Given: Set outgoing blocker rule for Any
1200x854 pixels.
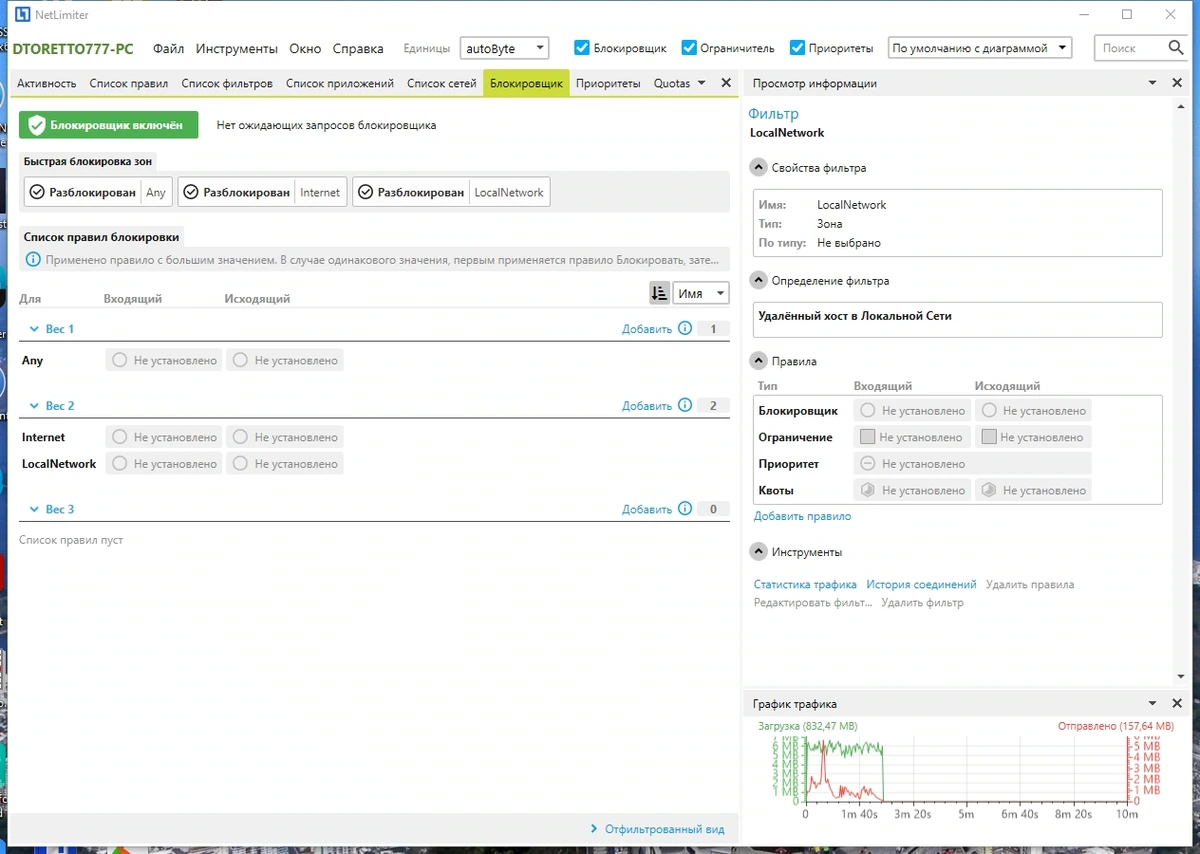Looking at the screenshot, I should (x=284, y=360).
